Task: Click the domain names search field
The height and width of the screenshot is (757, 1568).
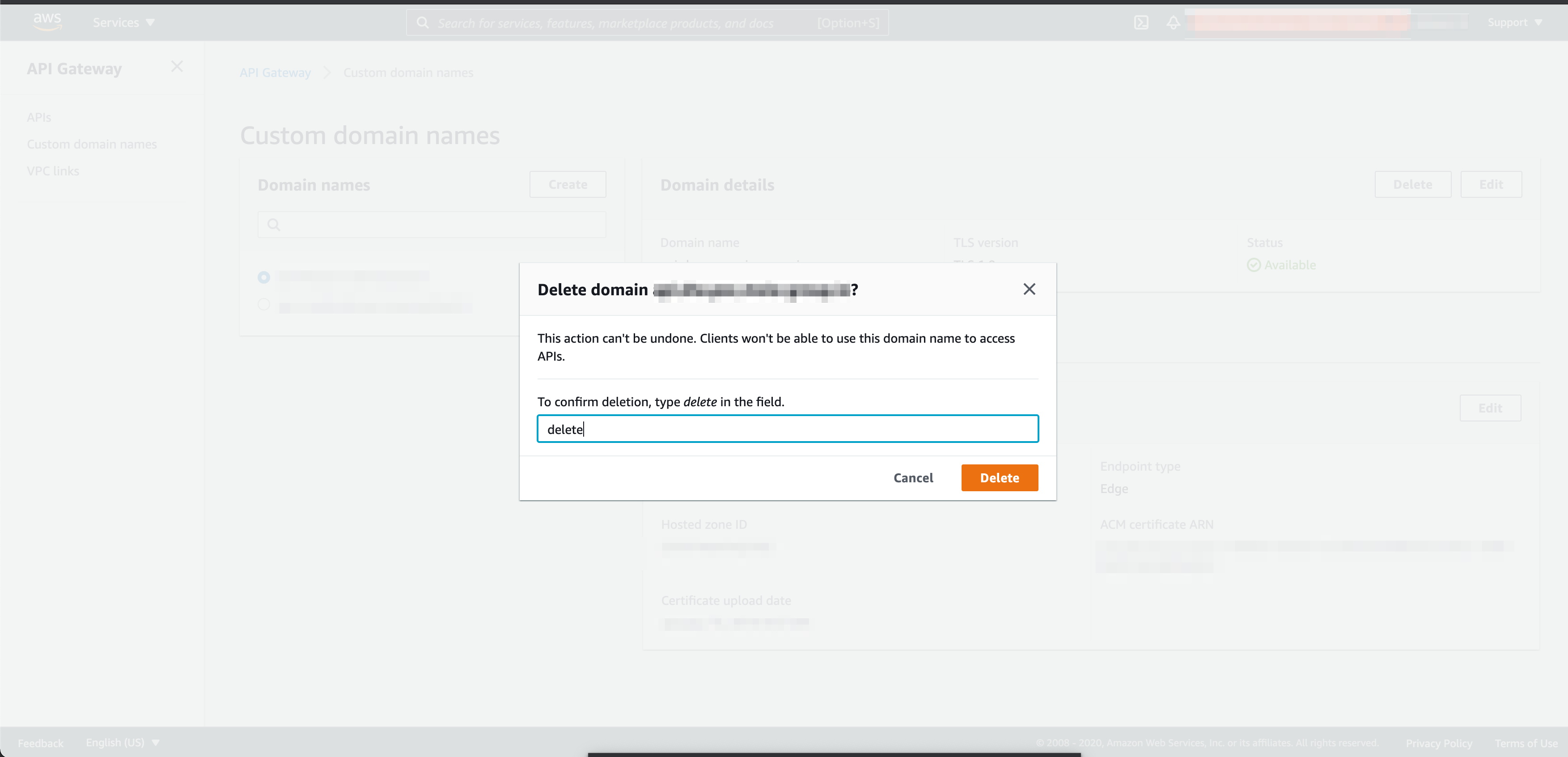Action: pyautogui.click(x=432, y=225)
